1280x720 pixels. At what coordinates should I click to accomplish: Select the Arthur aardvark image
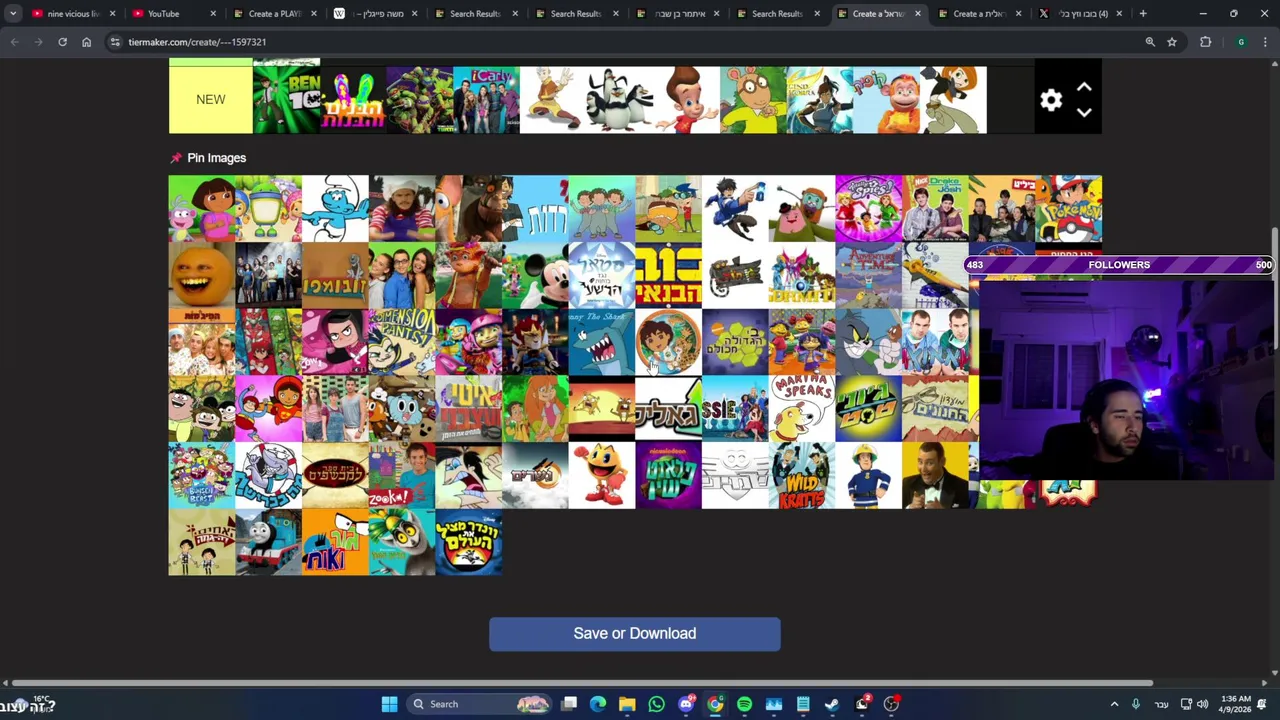753,100
